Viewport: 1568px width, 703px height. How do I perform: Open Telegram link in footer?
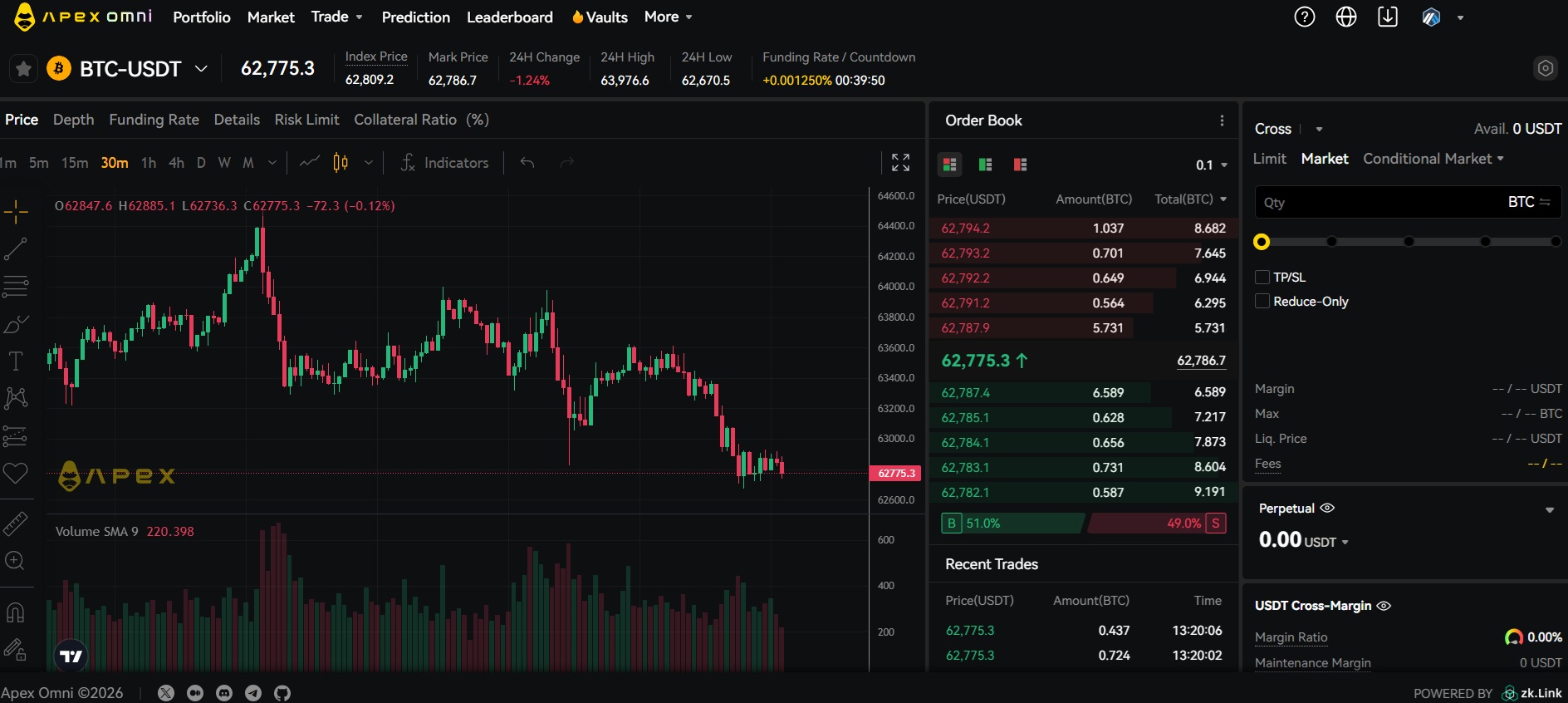point(253,693)
